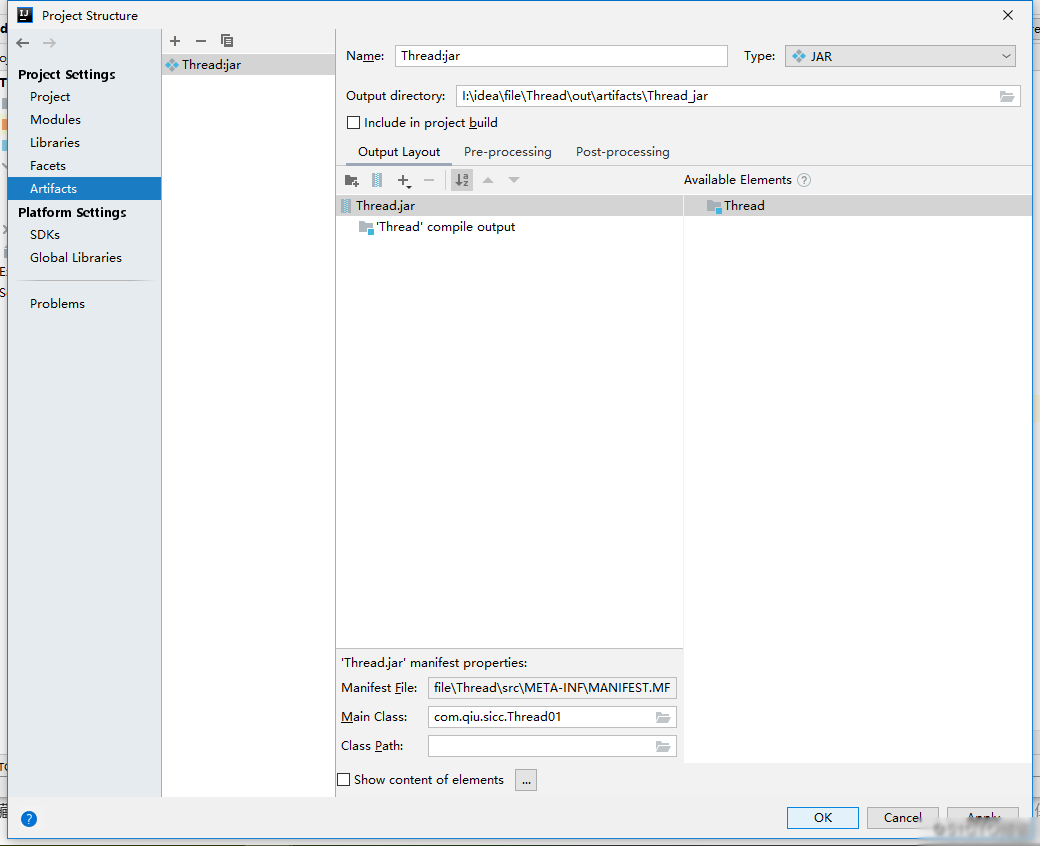Click the help question mark icon
The width and height of the screenshot is (1040, 846).
(29, 819)
